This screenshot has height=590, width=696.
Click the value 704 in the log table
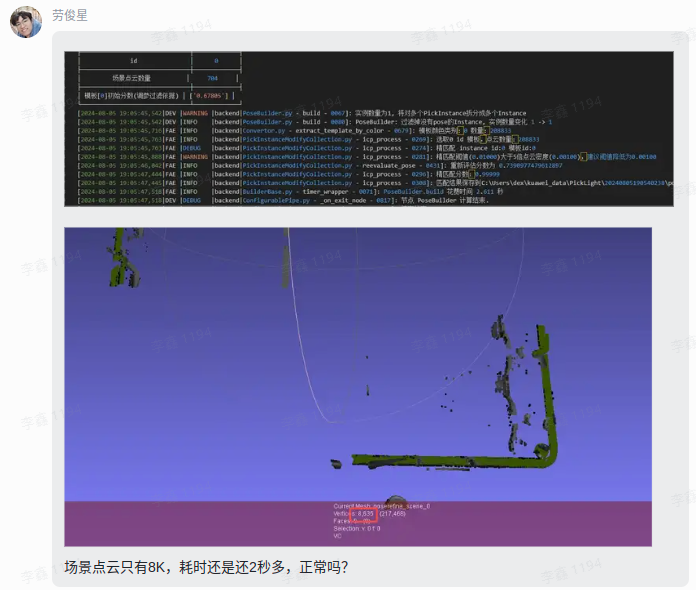pyautogui.click(x=212, y=78)
